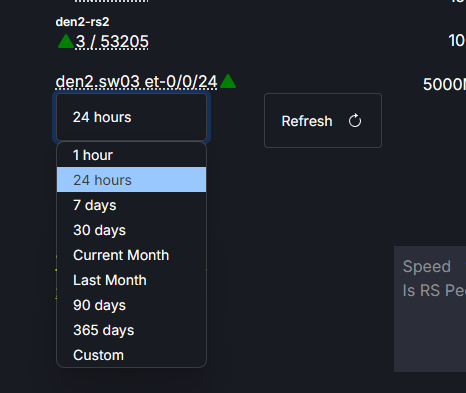The height and width of the screenshot is (393, 466).
Task: Click the Refresh button
Action: click(x=323, y=120)
